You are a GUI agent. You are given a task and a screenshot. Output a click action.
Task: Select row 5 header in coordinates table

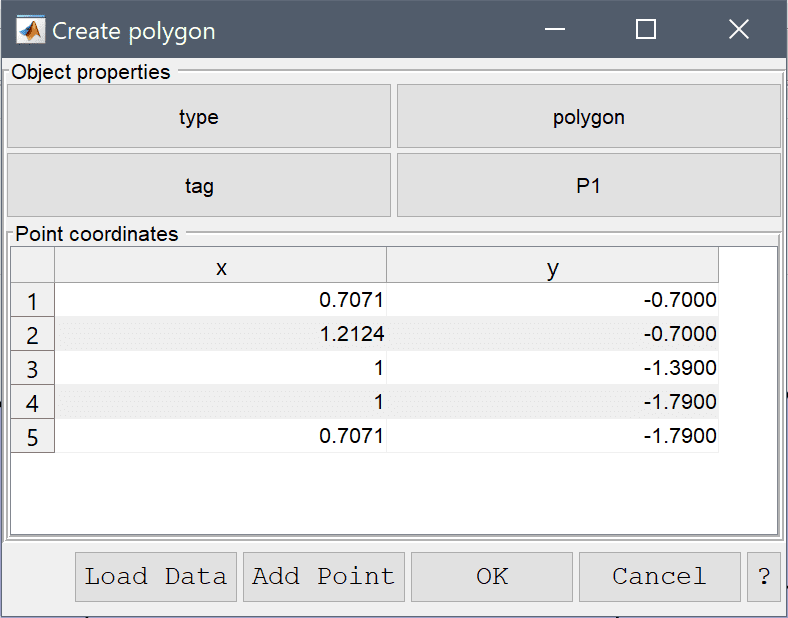[x=33, y=436]
